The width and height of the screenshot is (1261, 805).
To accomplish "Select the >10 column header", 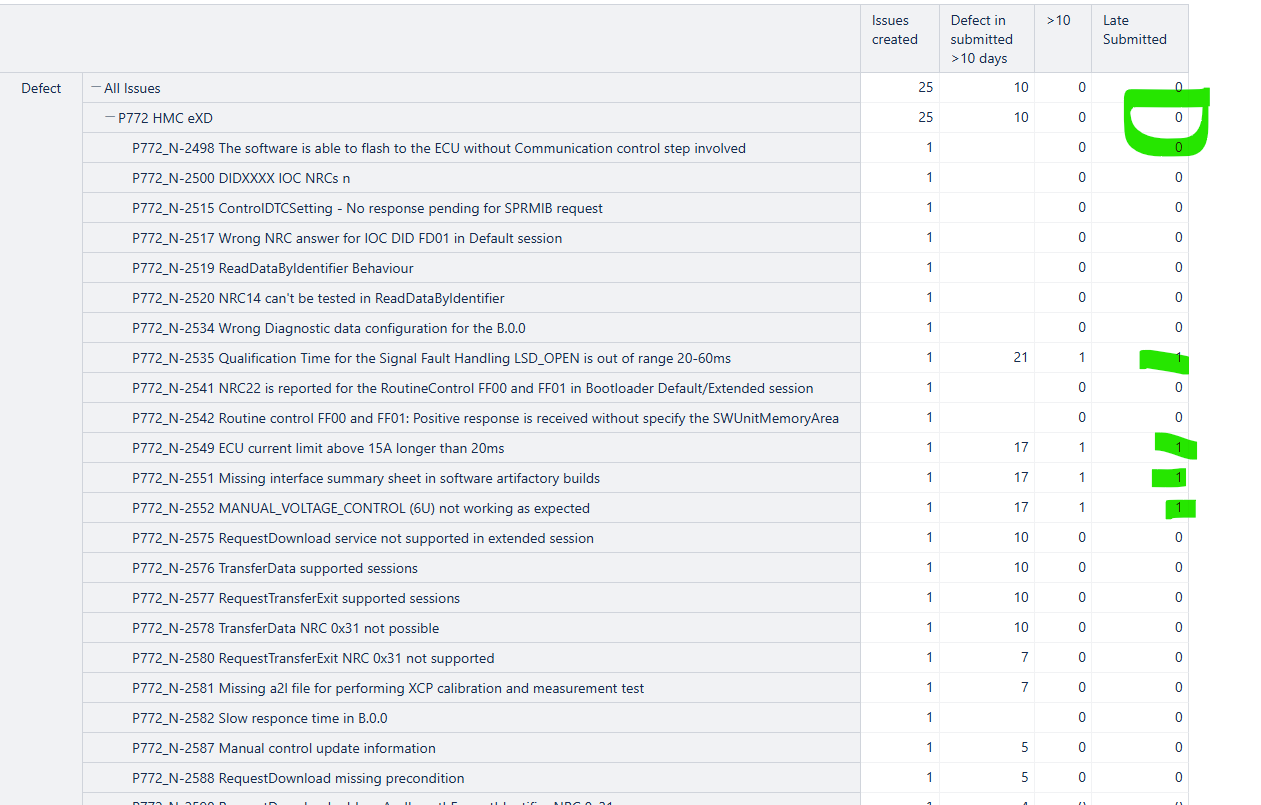I will coord(1058,20).
